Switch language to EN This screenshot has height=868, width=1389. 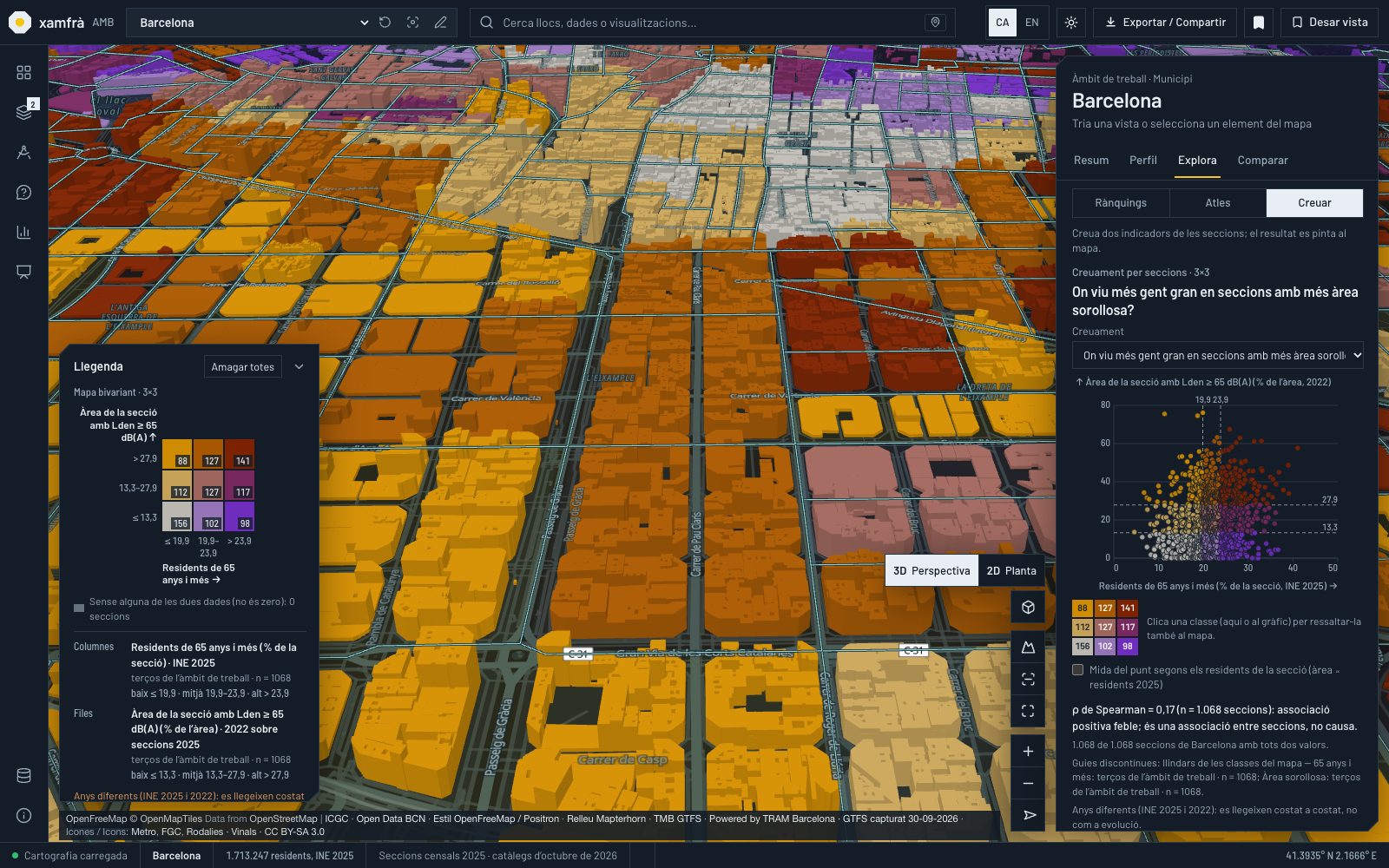click(1032, 23)
